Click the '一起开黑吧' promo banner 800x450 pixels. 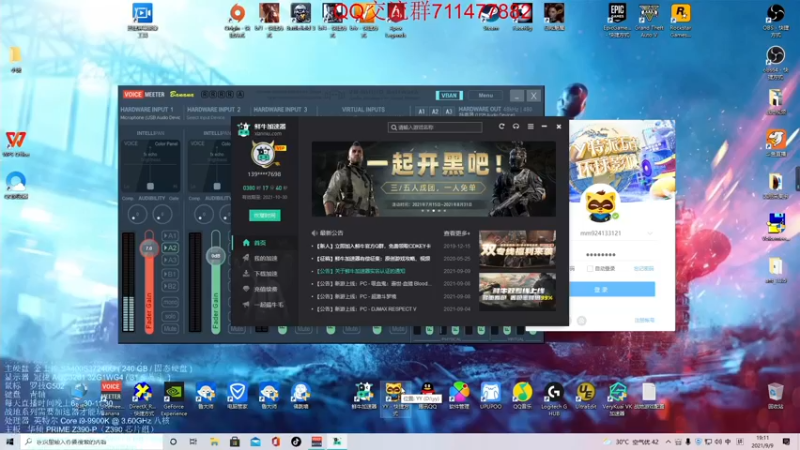(434, 179)
